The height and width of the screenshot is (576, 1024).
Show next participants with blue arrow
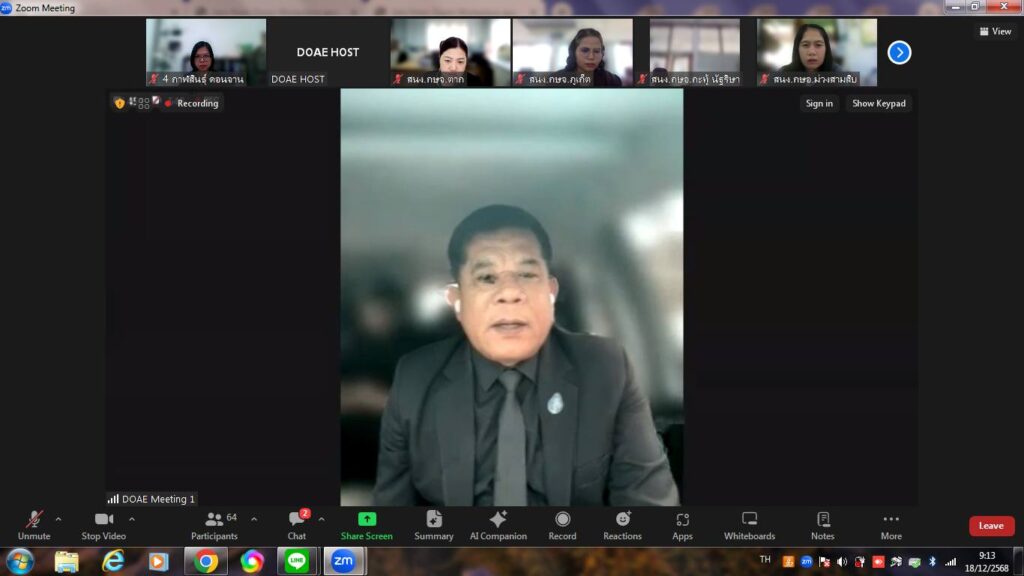click(x=899, y=52)
